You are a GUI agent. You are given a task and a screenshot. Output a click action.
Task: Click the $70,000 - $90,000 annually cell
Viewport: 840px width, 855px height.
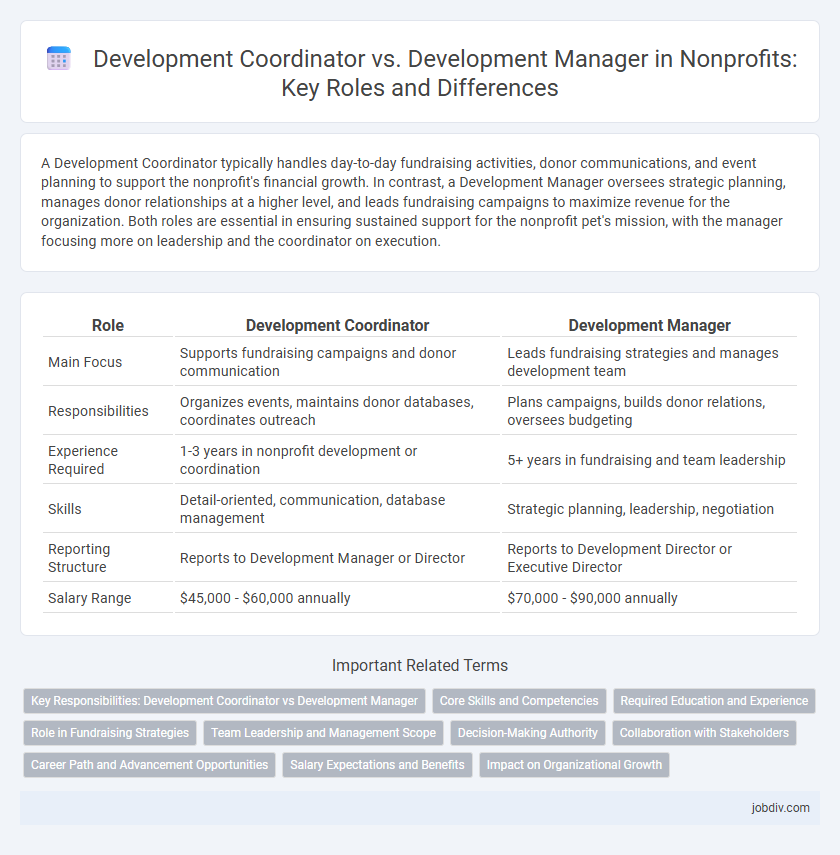[649, 598]
